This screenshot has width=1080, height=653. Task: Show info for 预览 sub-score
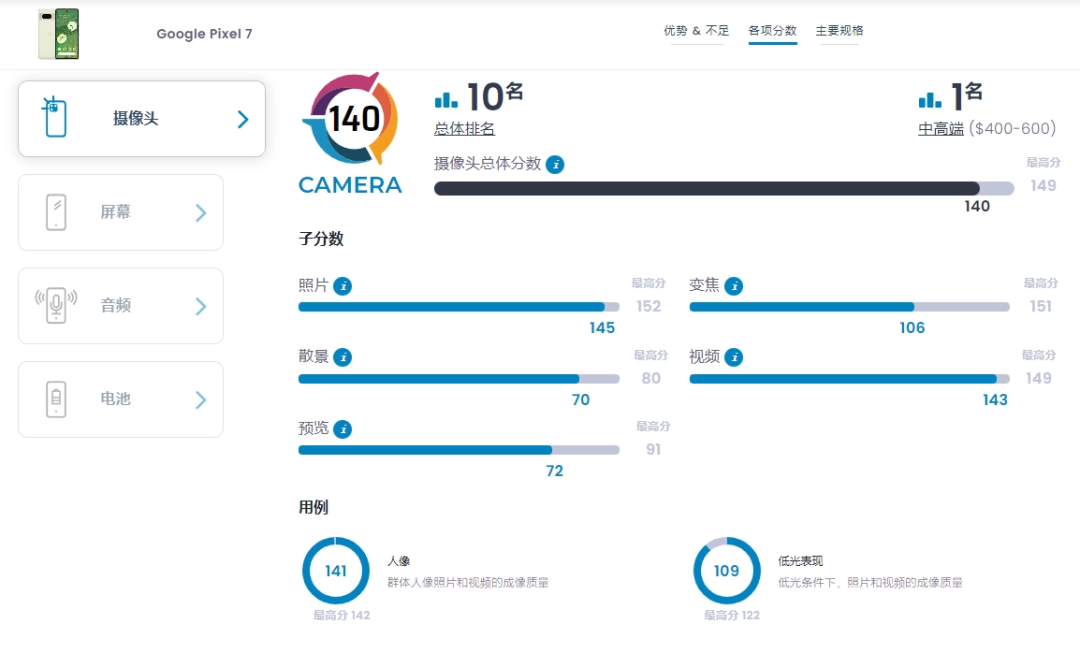[342, 429]
